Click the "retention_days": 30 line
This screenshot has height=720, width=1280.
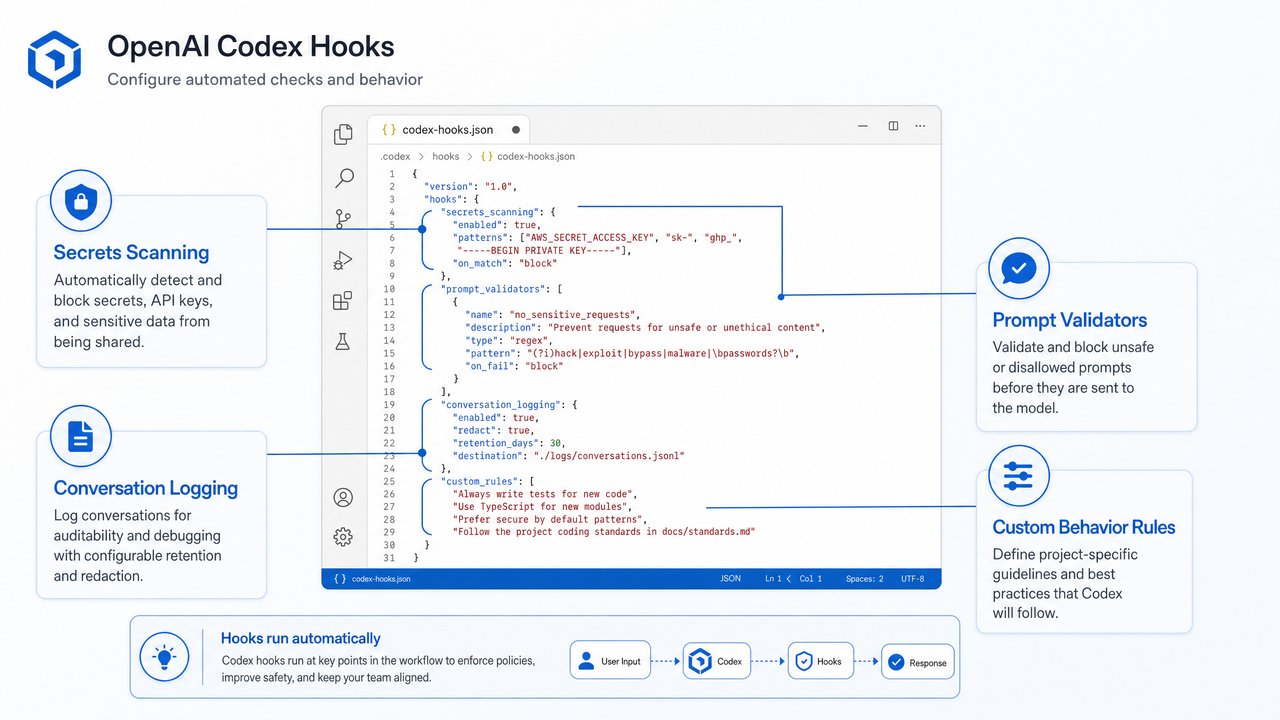coord(510,443)
